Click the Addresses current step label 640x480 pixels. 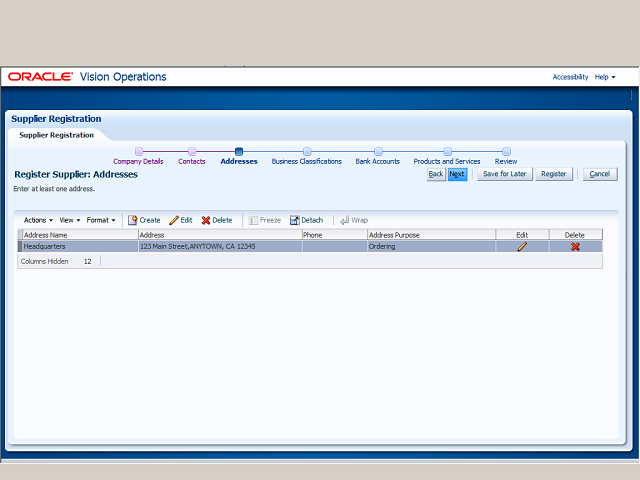pyautogui.click(x=239, y=162)
